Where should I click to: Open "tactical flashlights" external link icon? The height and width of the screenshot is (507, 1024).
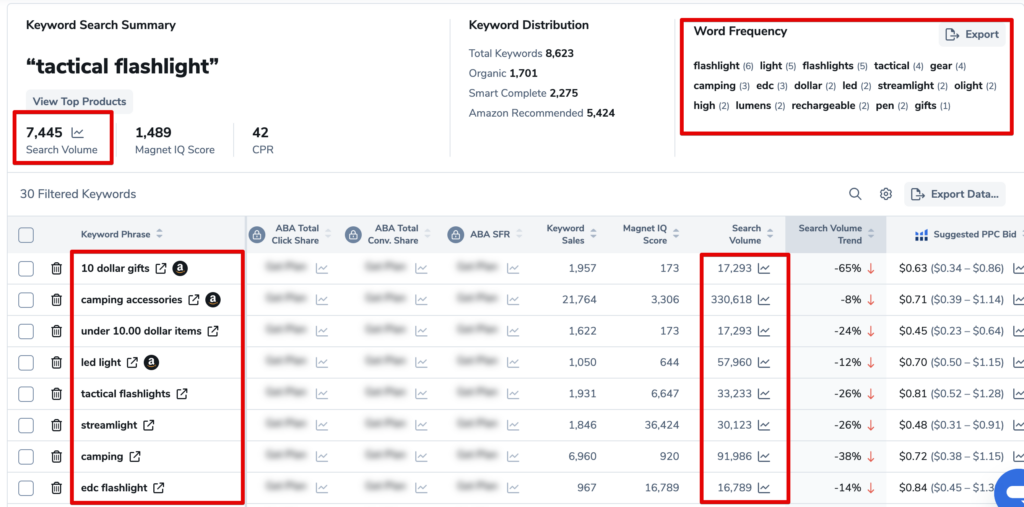(182, 394)
